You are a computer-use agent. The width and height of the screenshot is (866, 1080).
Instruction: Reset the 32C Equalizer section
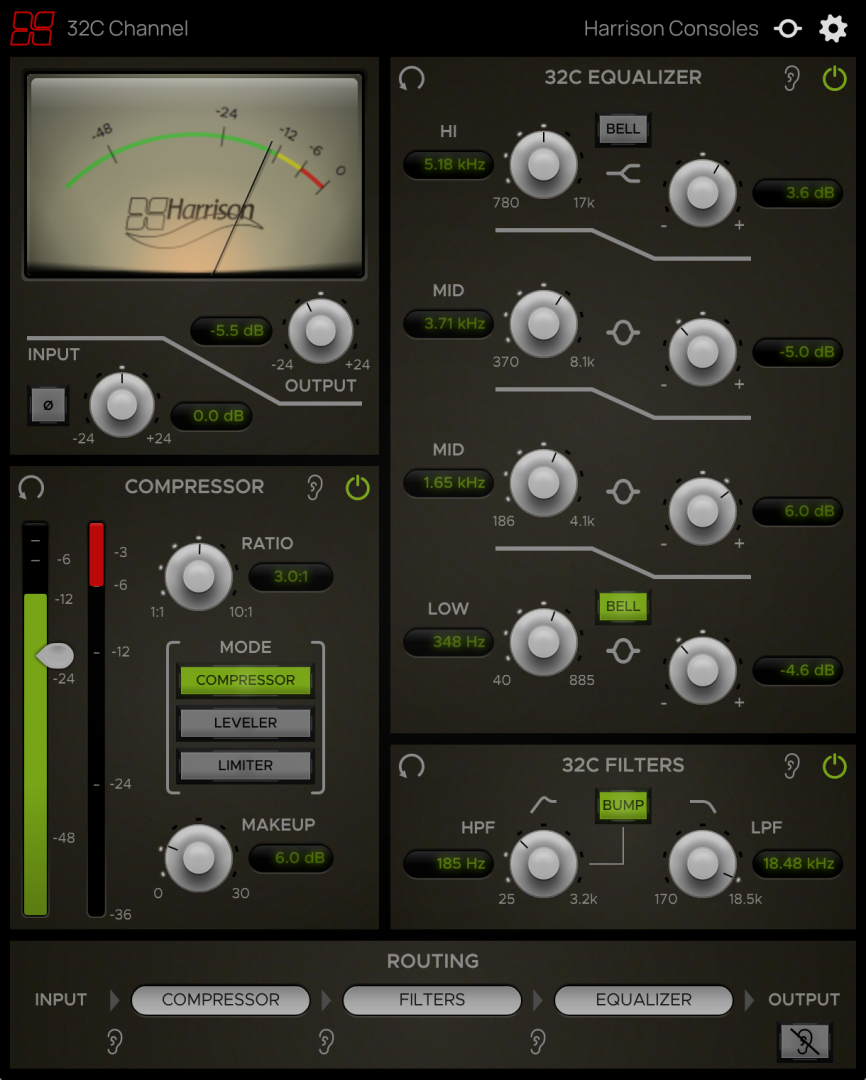[x=411, y=78]
